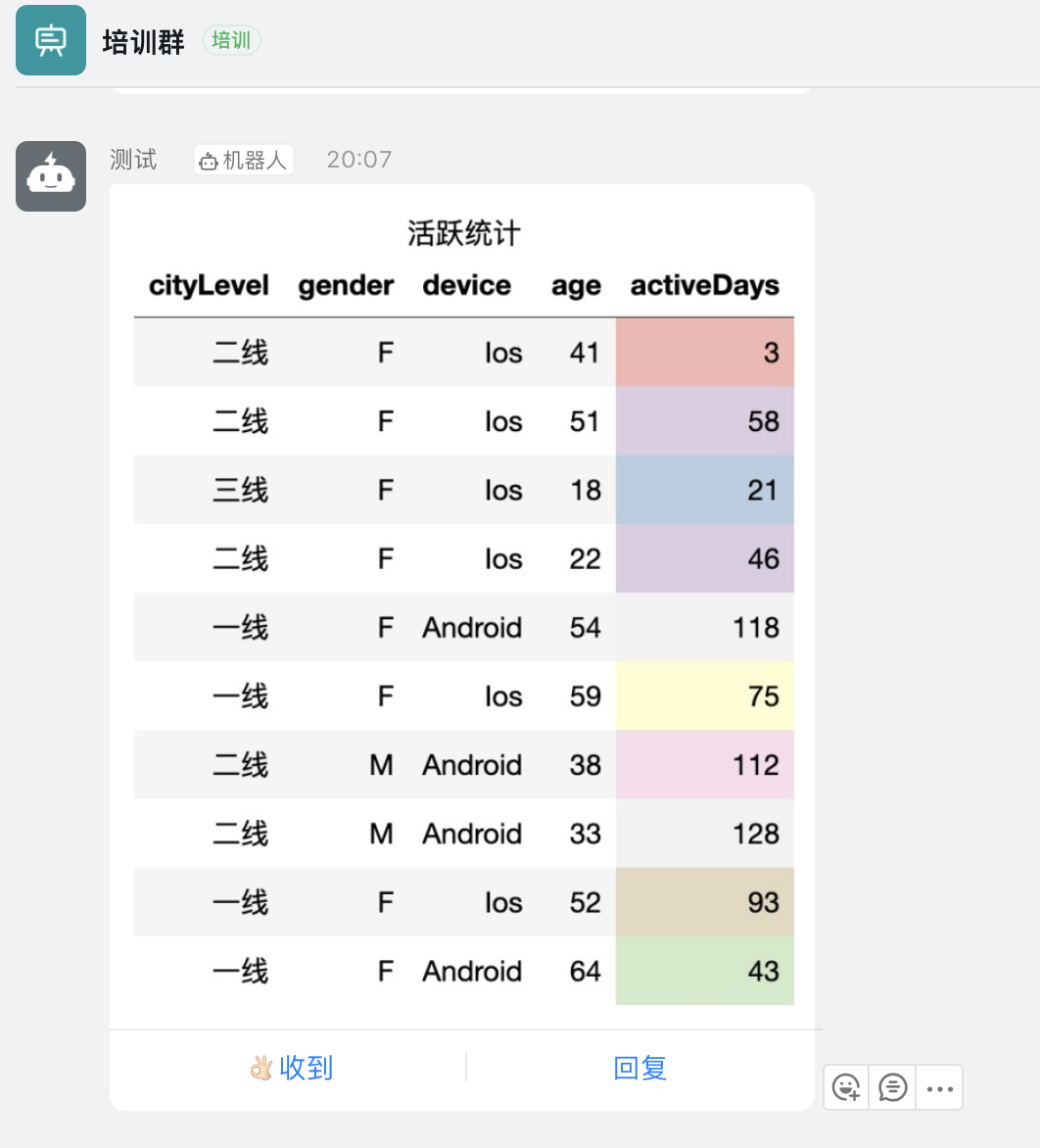
Task: Click the activeDays column header
Action: pyautogui.click(x=704, y=286)
